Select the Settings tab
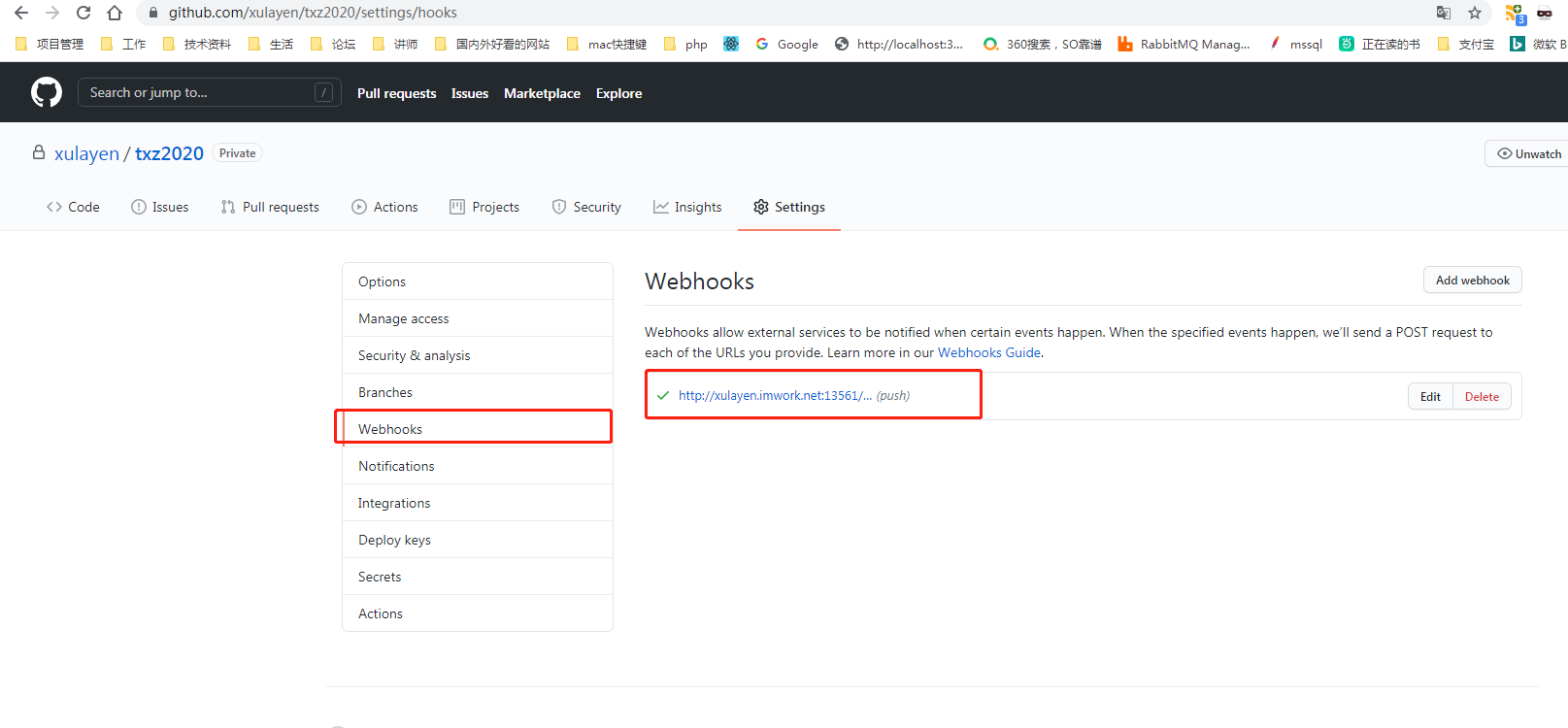 (789, 207)
